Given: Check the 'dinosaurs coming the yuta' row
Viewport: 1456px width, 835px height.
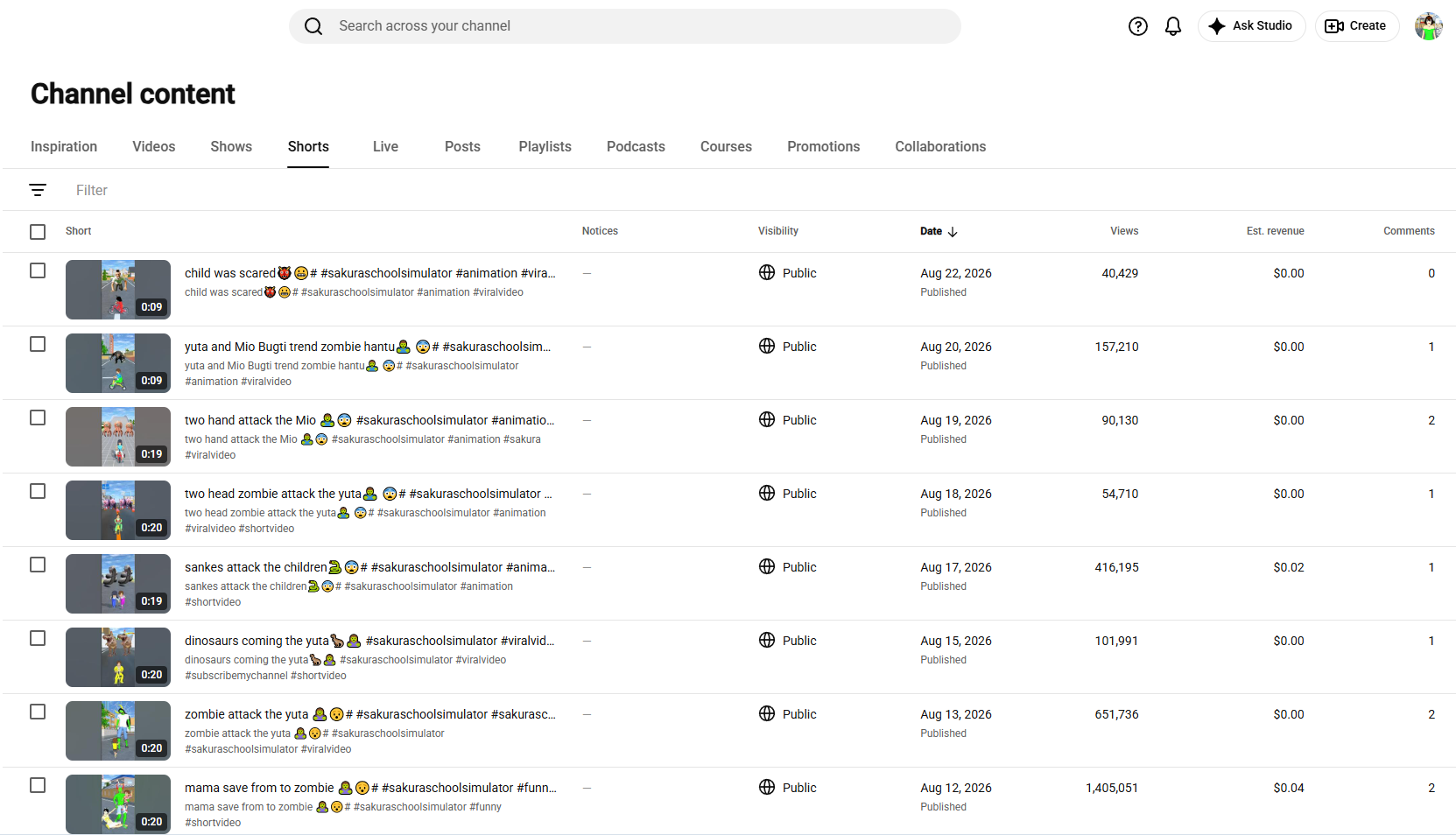Looking at the screenshot, I should (38, 638).
